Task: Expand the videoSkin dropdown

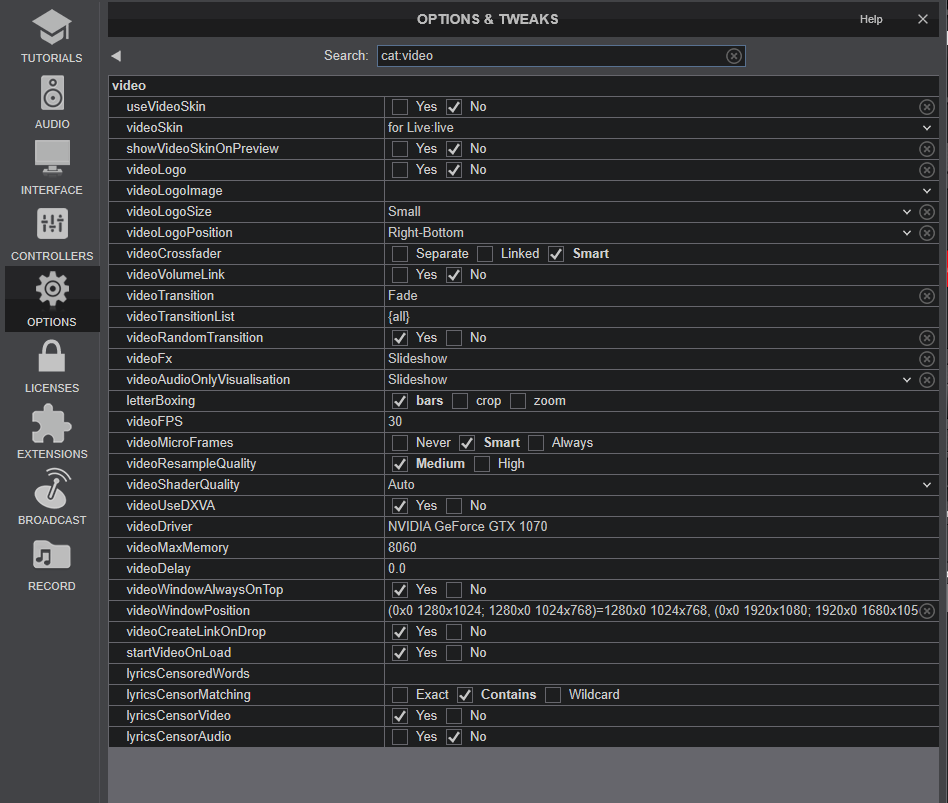Action: (927, 128)
